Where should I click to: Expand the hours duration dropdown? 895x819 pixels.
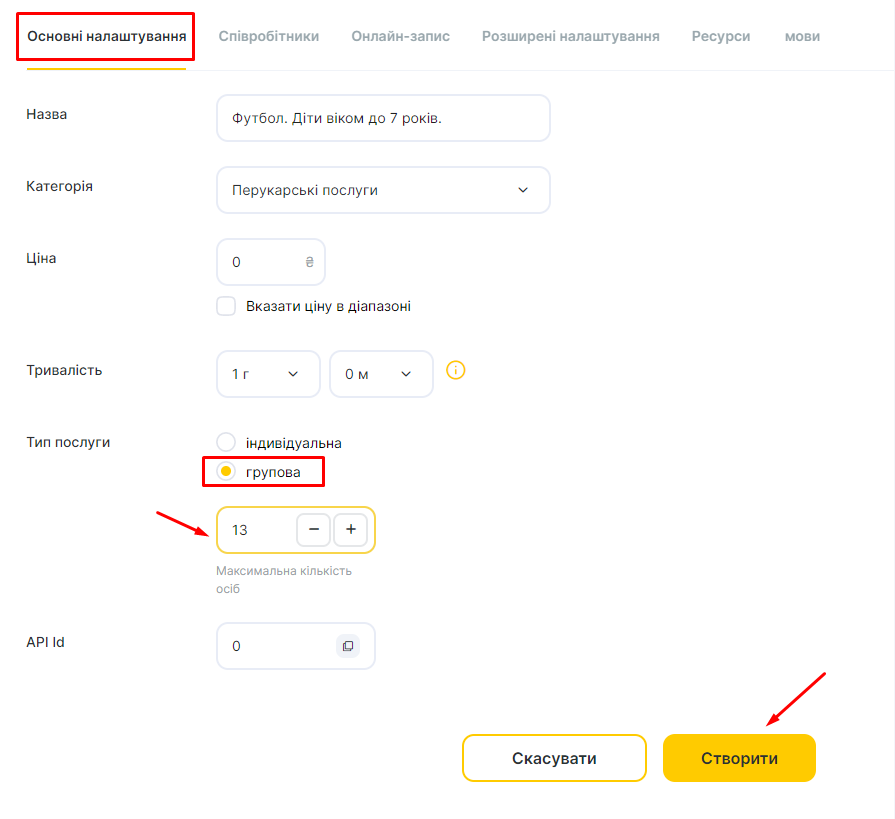point(268,374)
